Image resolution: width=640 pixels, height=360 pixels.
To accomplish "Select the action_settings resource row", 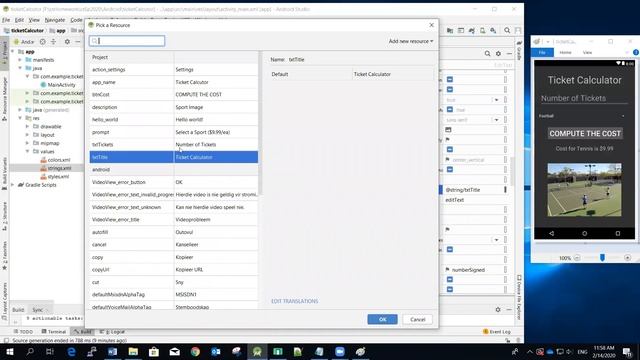I will click(x=174, y=70).
